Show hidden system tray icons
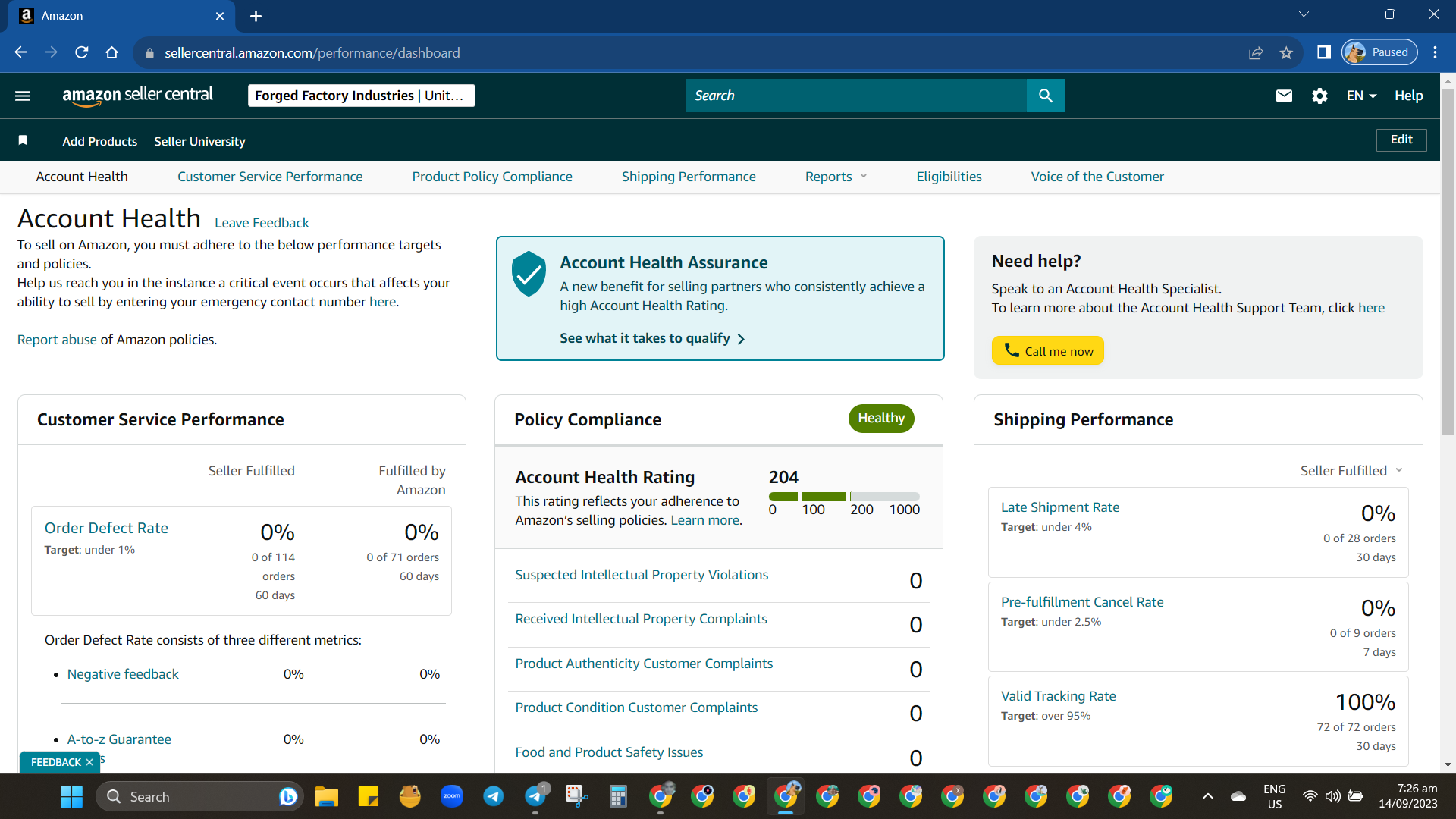Image resolution: width=1456 pixels, height=819 pixels. [1208, 796]
